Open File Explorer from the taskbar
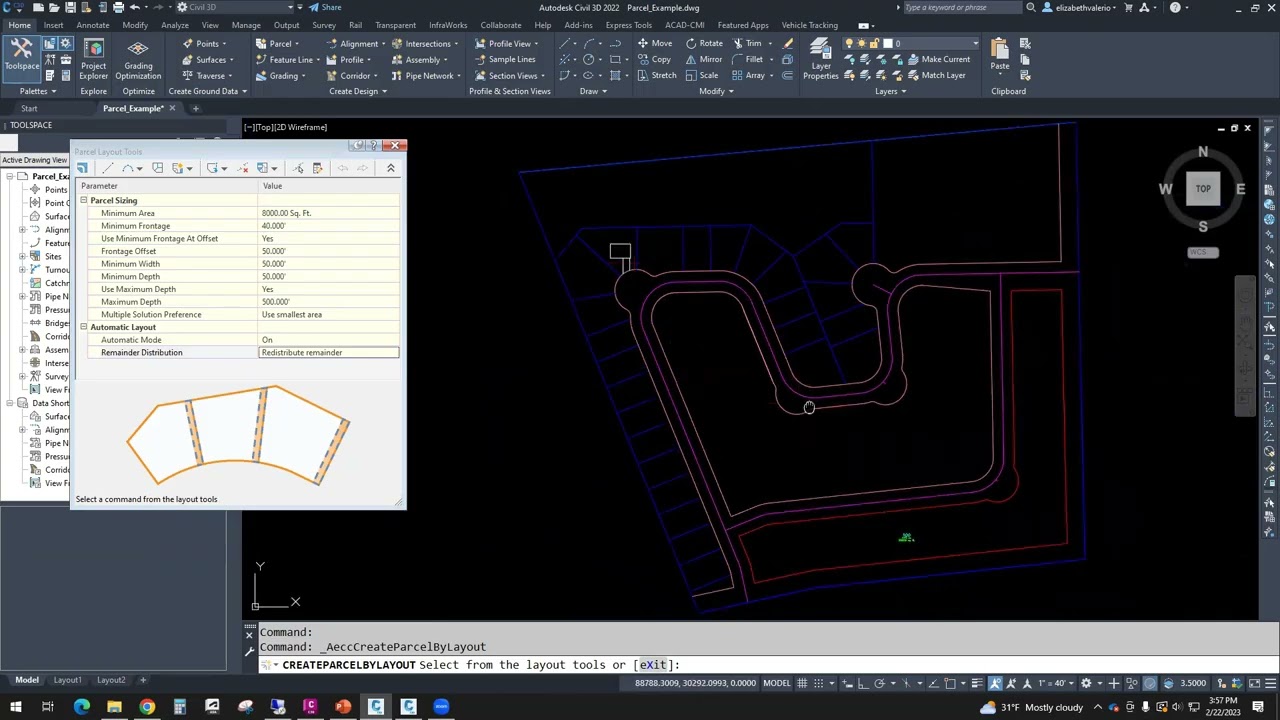 [114, 707]
